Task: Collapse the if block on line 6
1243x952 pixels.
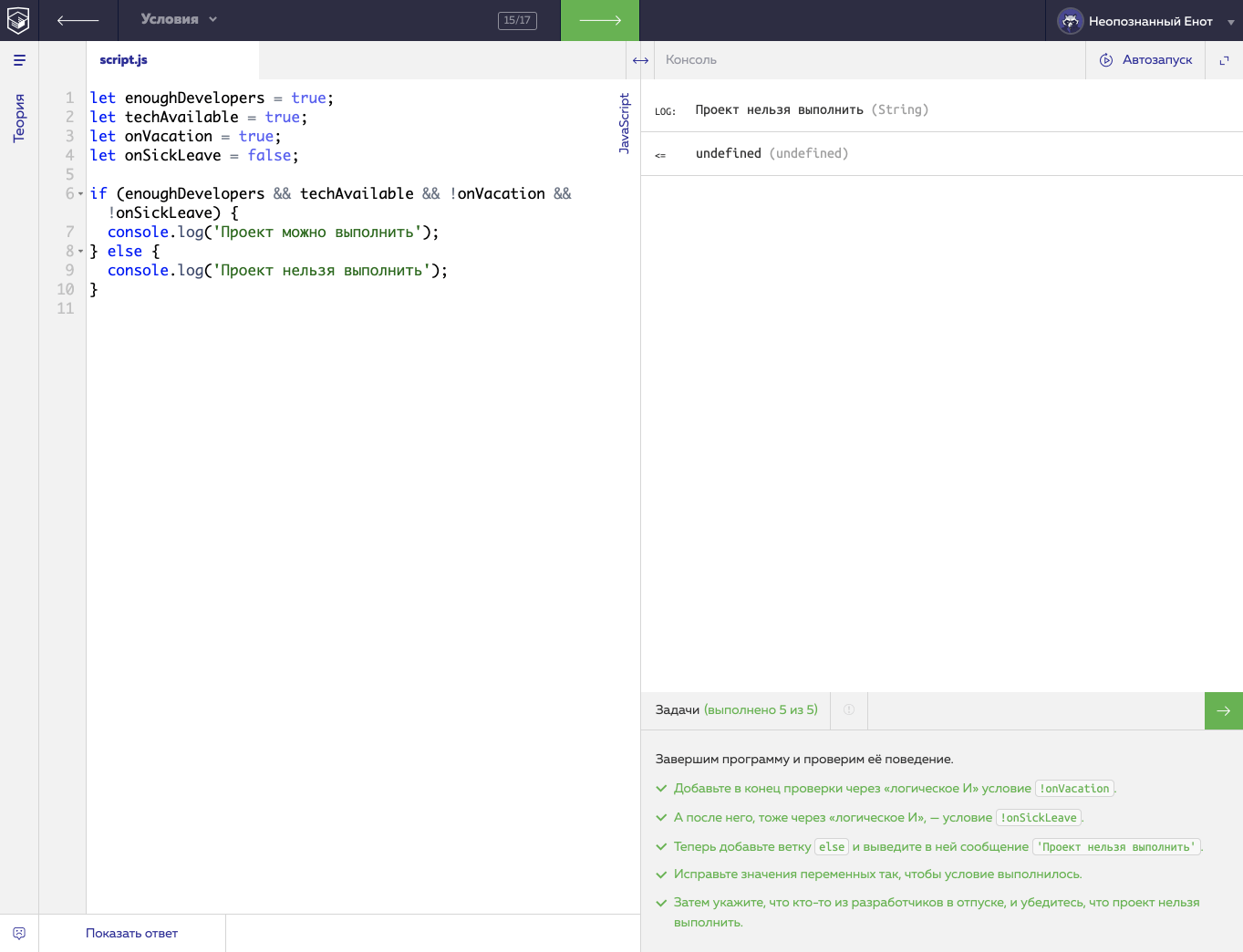Action: click(80, 194)
